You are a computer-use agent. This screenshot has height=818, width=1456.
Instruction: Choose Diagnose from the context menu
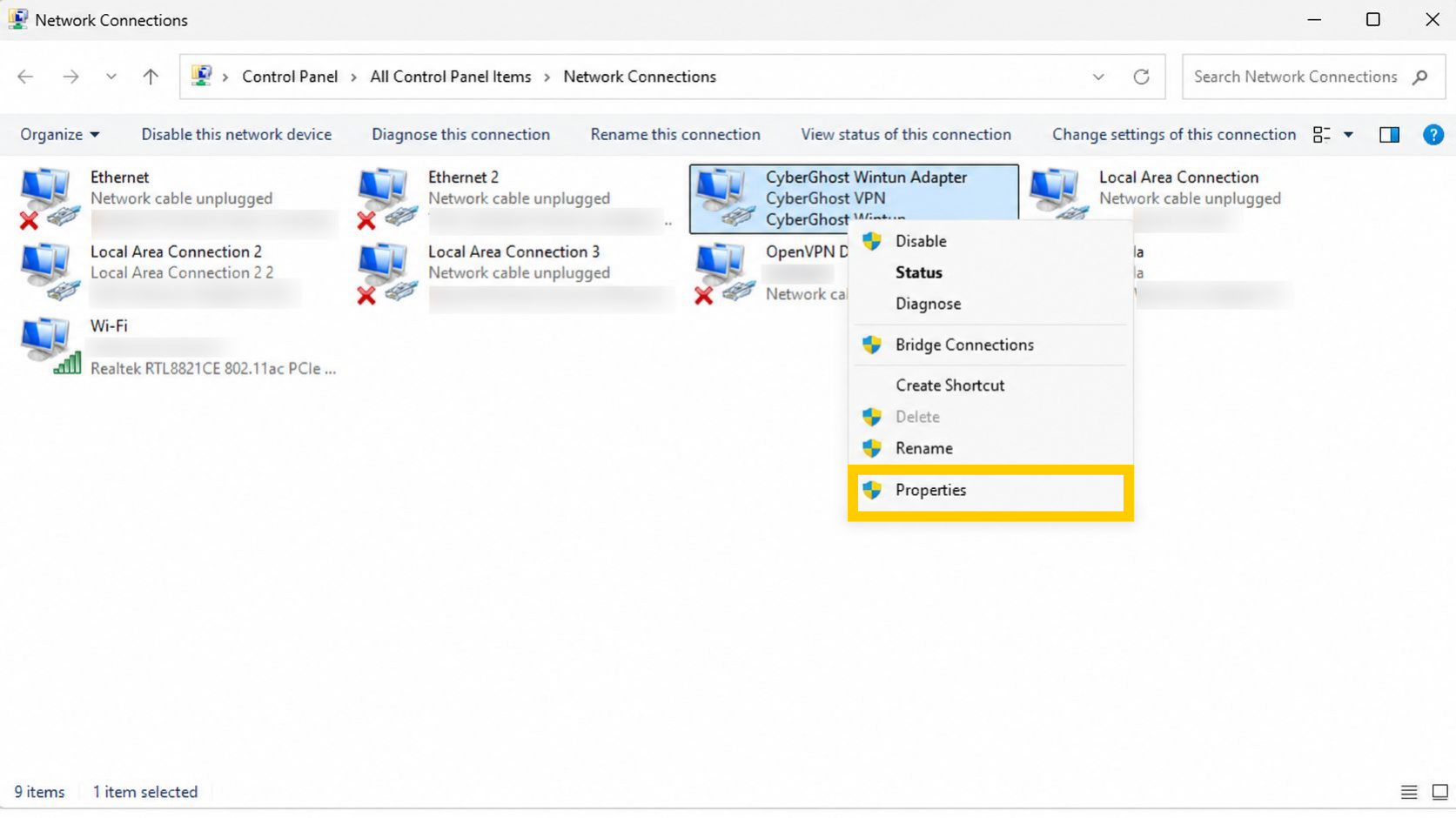tap(990, 304)
